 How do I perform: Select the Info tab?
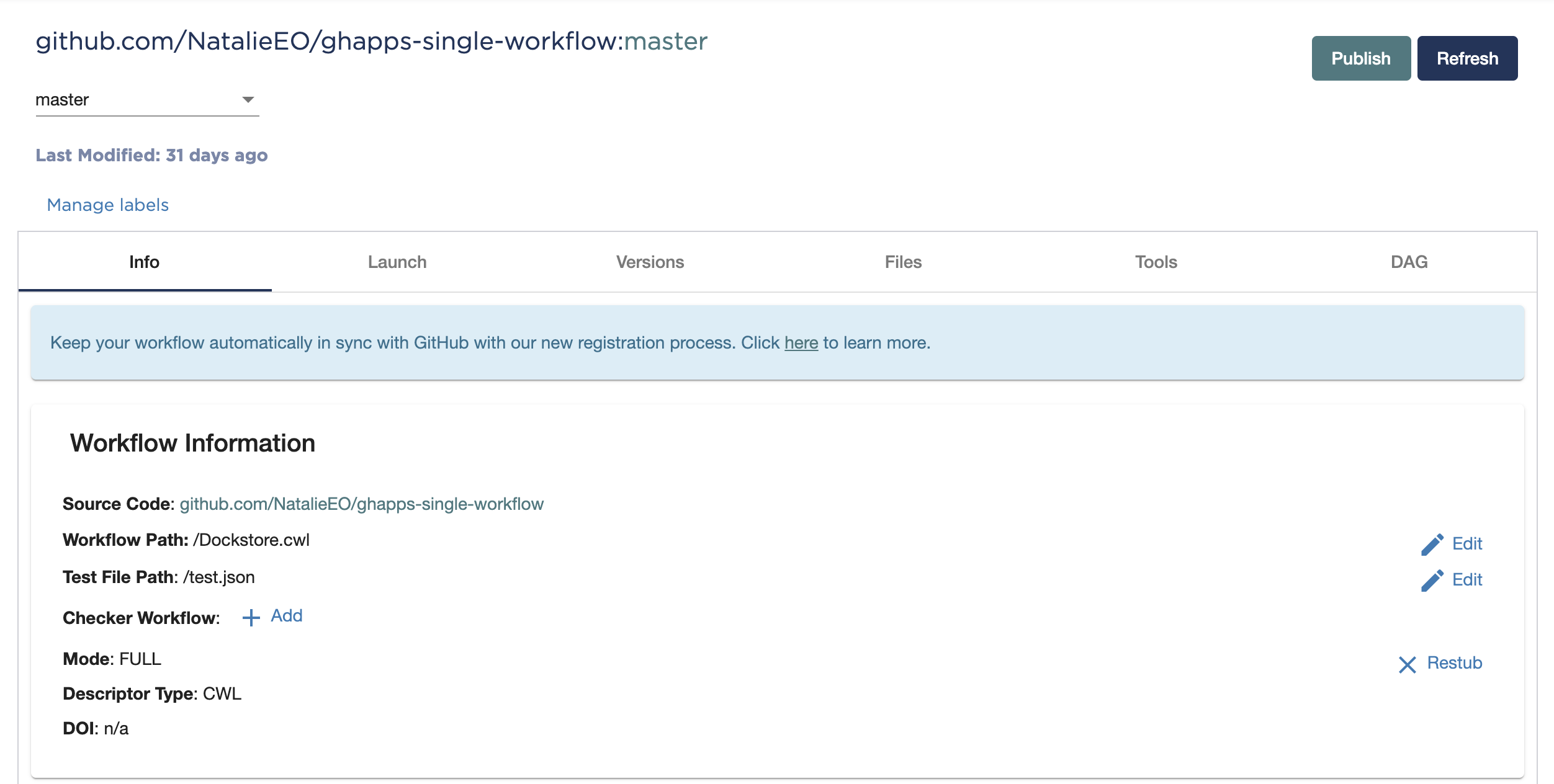(145, 262)
